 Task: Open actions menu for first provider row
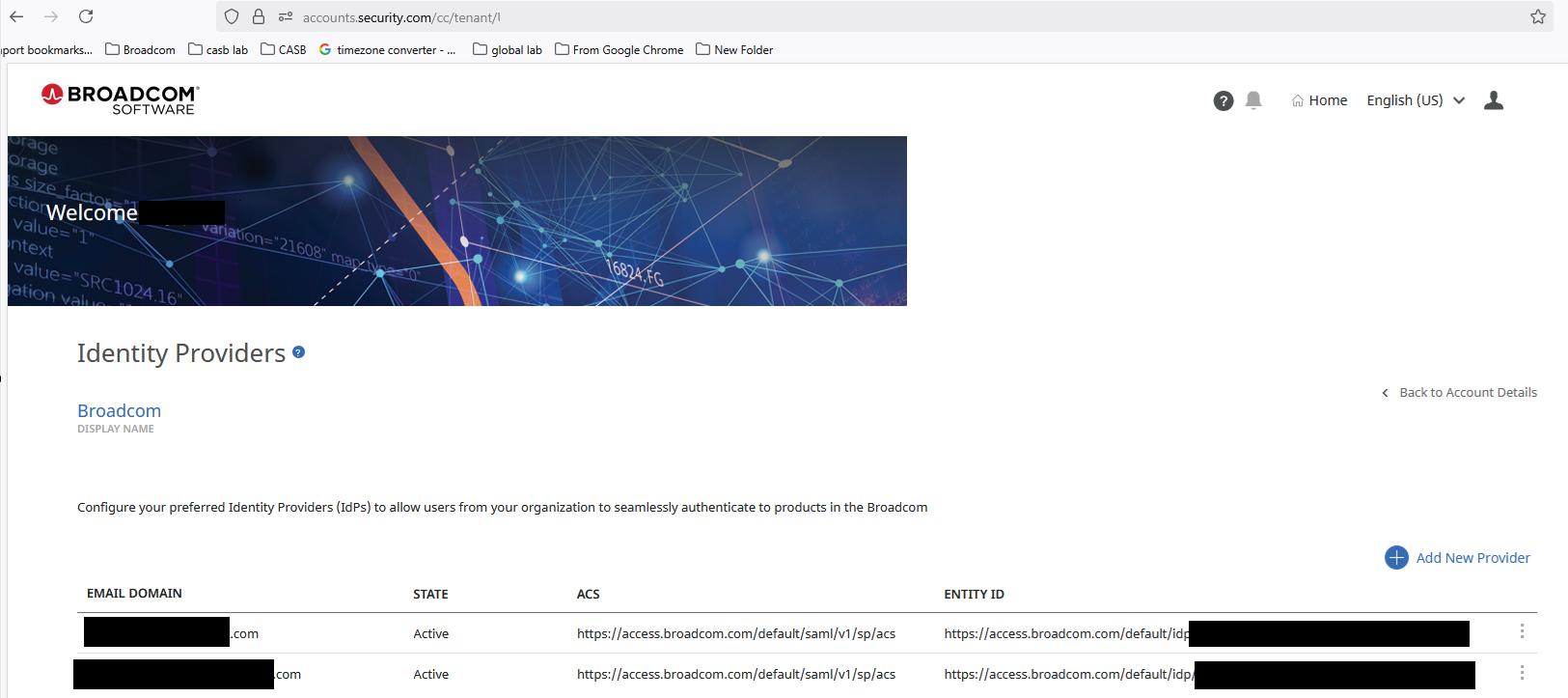1522,631
